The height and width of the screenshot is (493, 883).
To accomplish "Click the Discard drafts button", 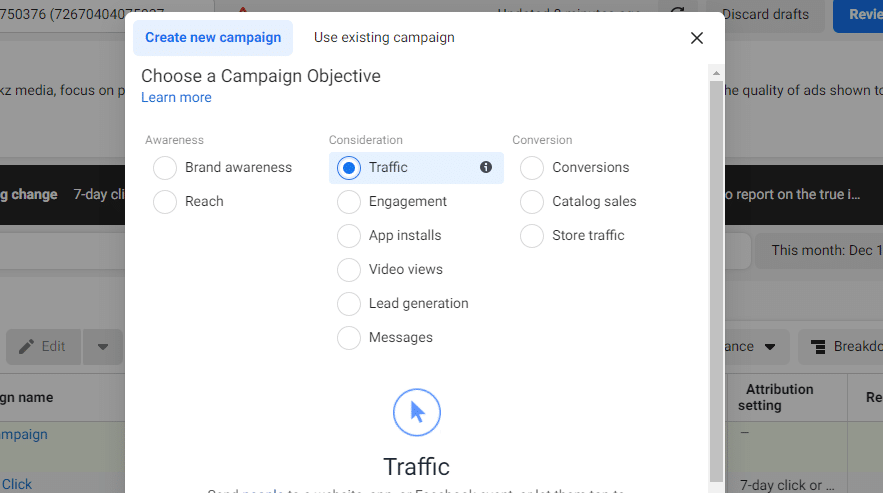I will tap(767, 13).
